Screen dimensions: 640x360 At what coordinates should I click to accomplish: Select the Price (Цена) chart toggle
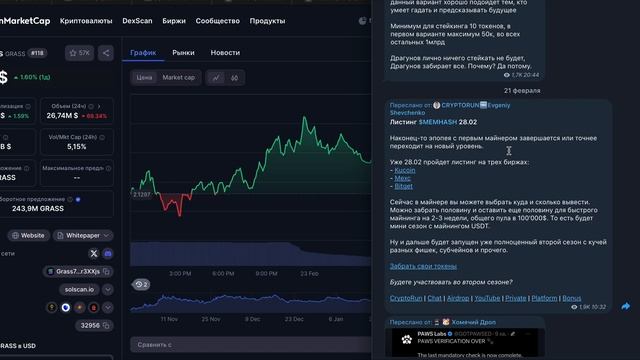(x=144, y=78)
